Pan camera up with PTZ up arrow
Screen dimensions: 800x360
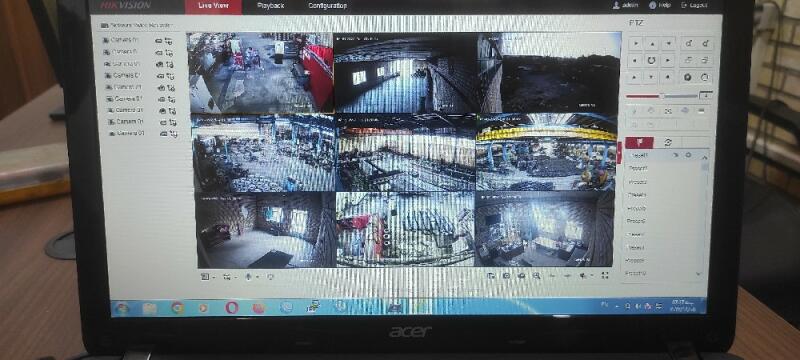pyautogui.click(x=652, y=44)
